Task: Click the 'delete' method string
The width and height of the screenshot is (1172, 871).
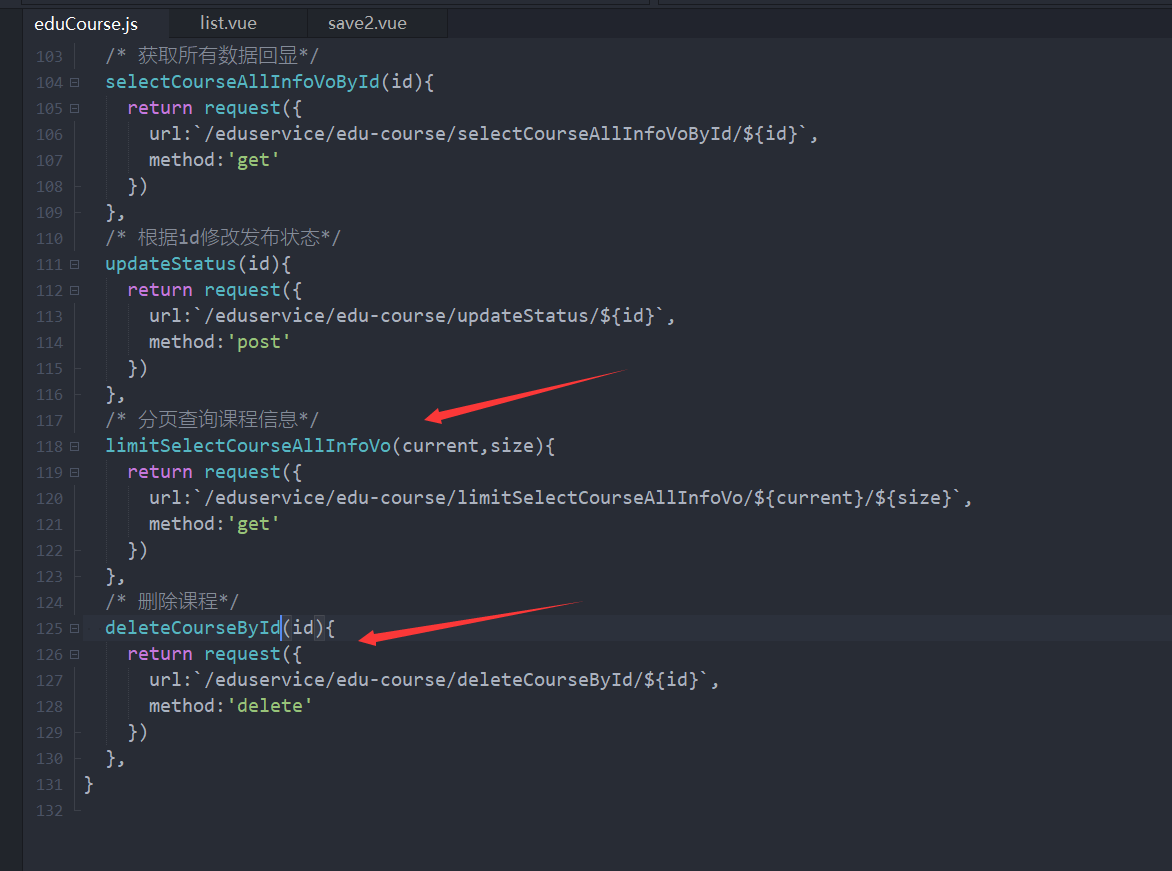Action: (270, 705)
